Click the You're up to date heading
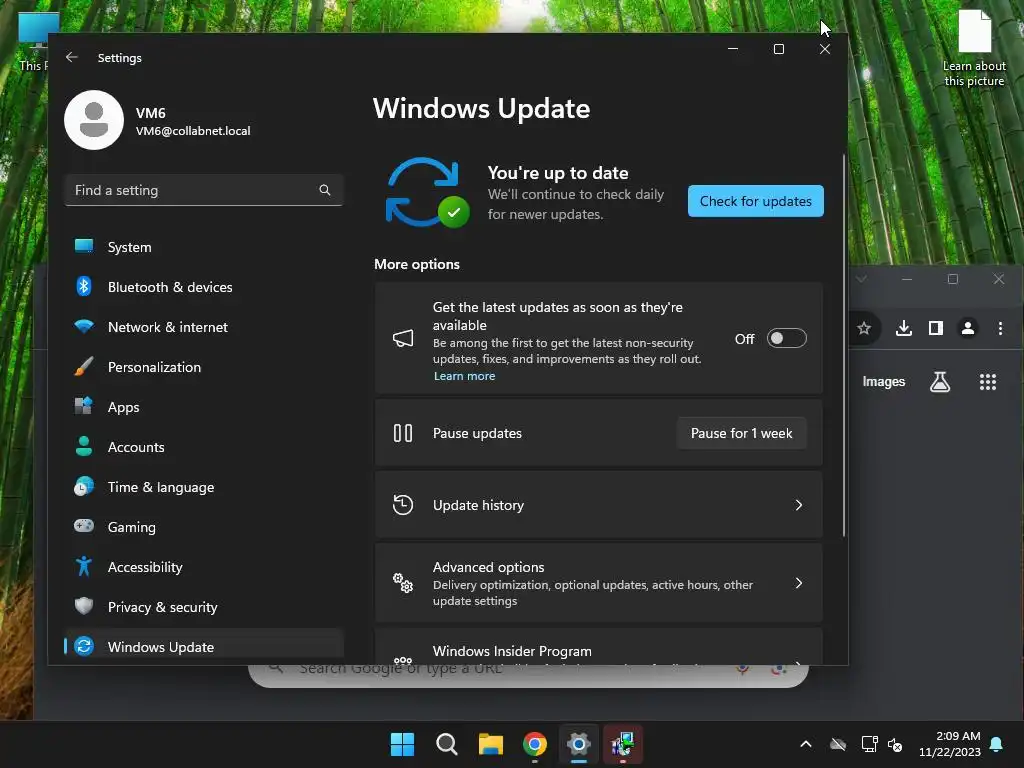 click(x=558, y=173)
